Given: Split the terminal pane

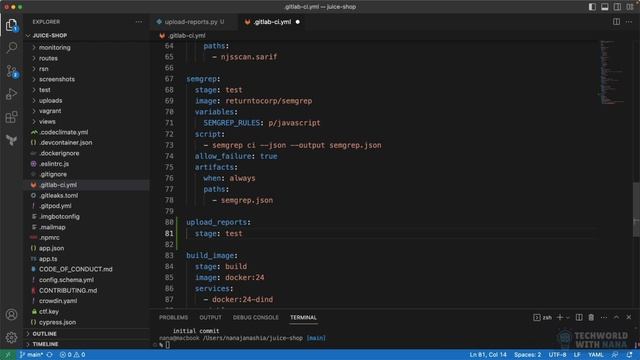Looking at the screenshot, I should [x=579, y=317].
